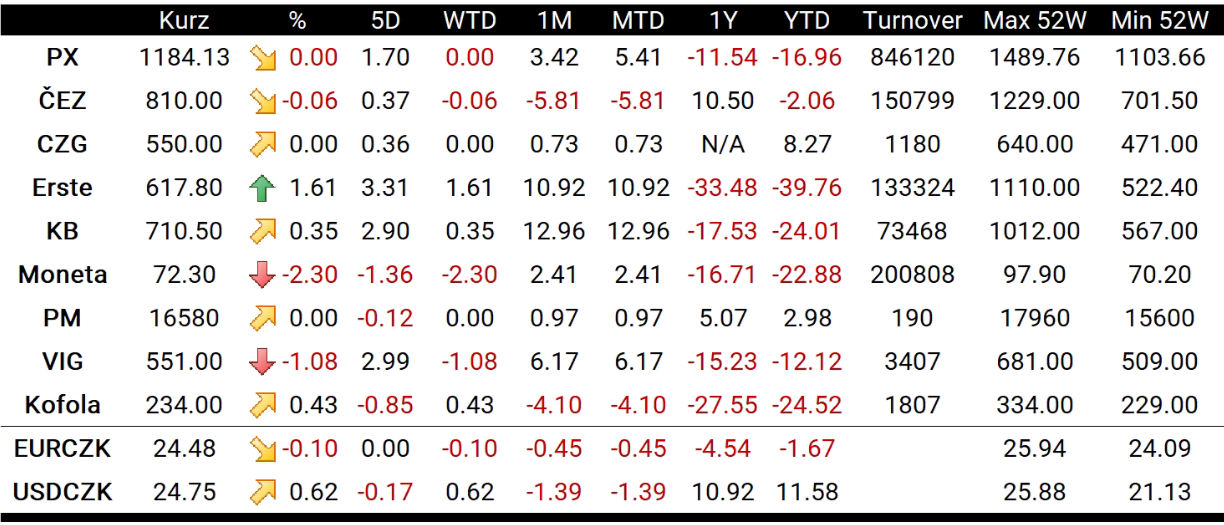Click the PM row trend arrow icon
The width and height of the screenshot is (1224, 525).
(x=263, y=319)
